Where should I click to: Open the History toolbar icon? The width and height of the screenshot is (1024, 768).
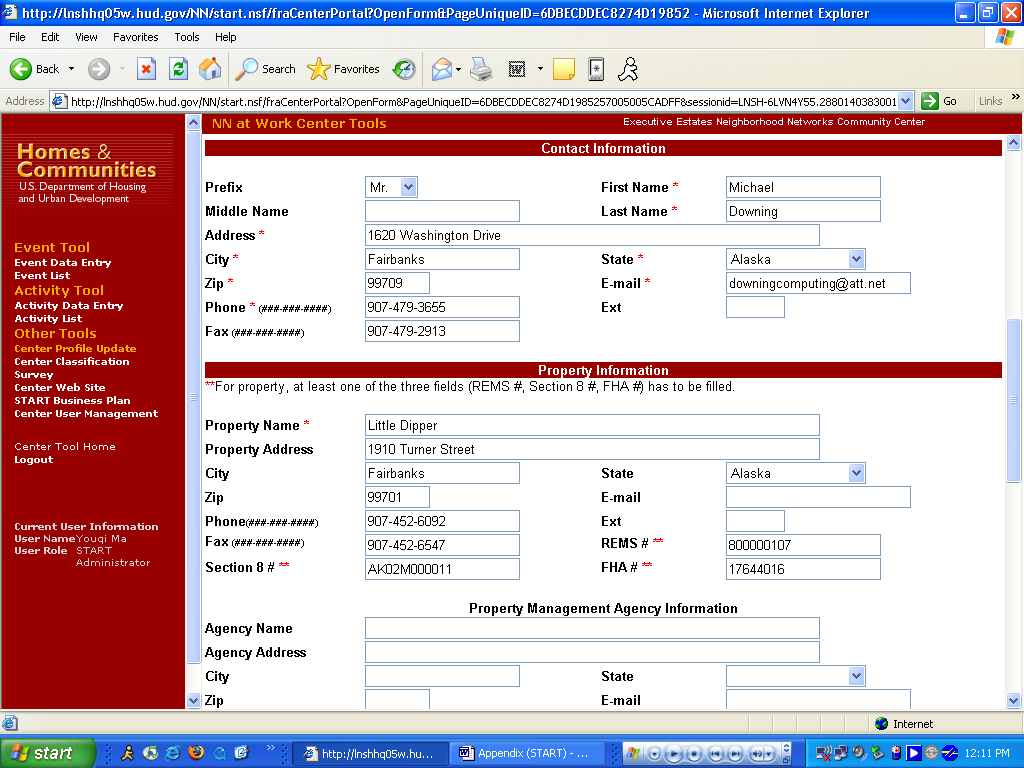404,69
